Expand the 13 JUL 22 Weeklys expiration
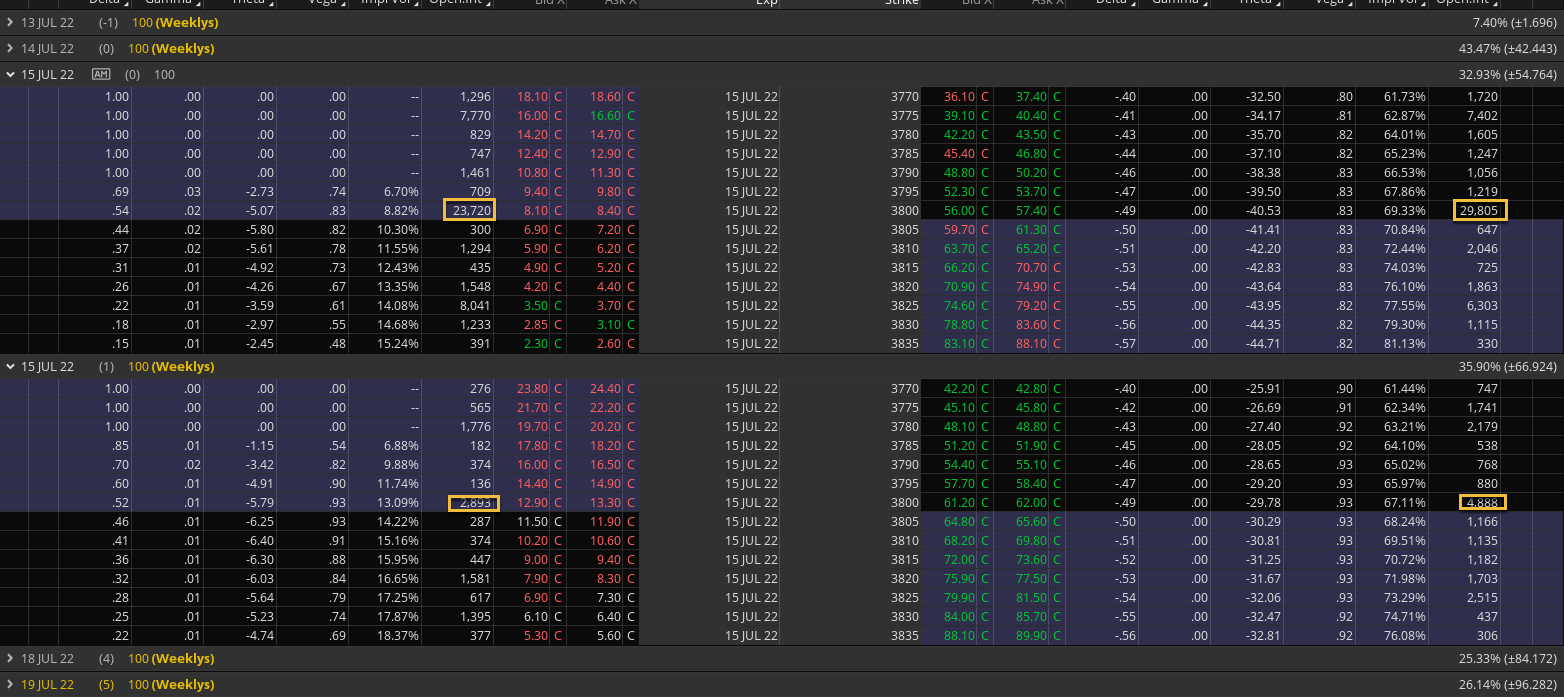1564x697 pixels. [10, 22]
